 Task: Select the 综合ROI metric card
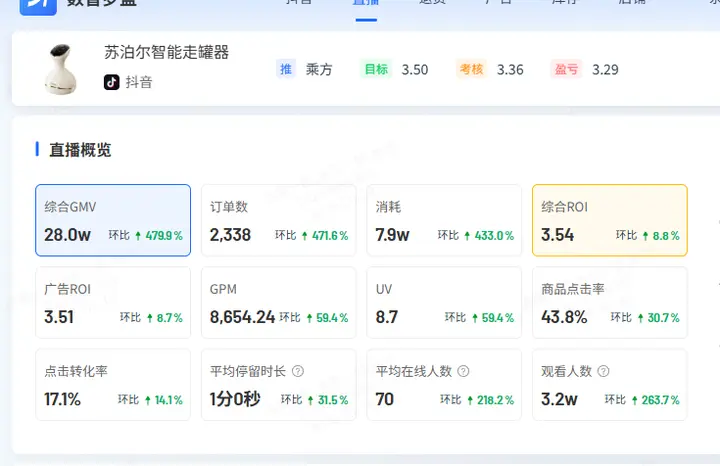tap(610, 220)
